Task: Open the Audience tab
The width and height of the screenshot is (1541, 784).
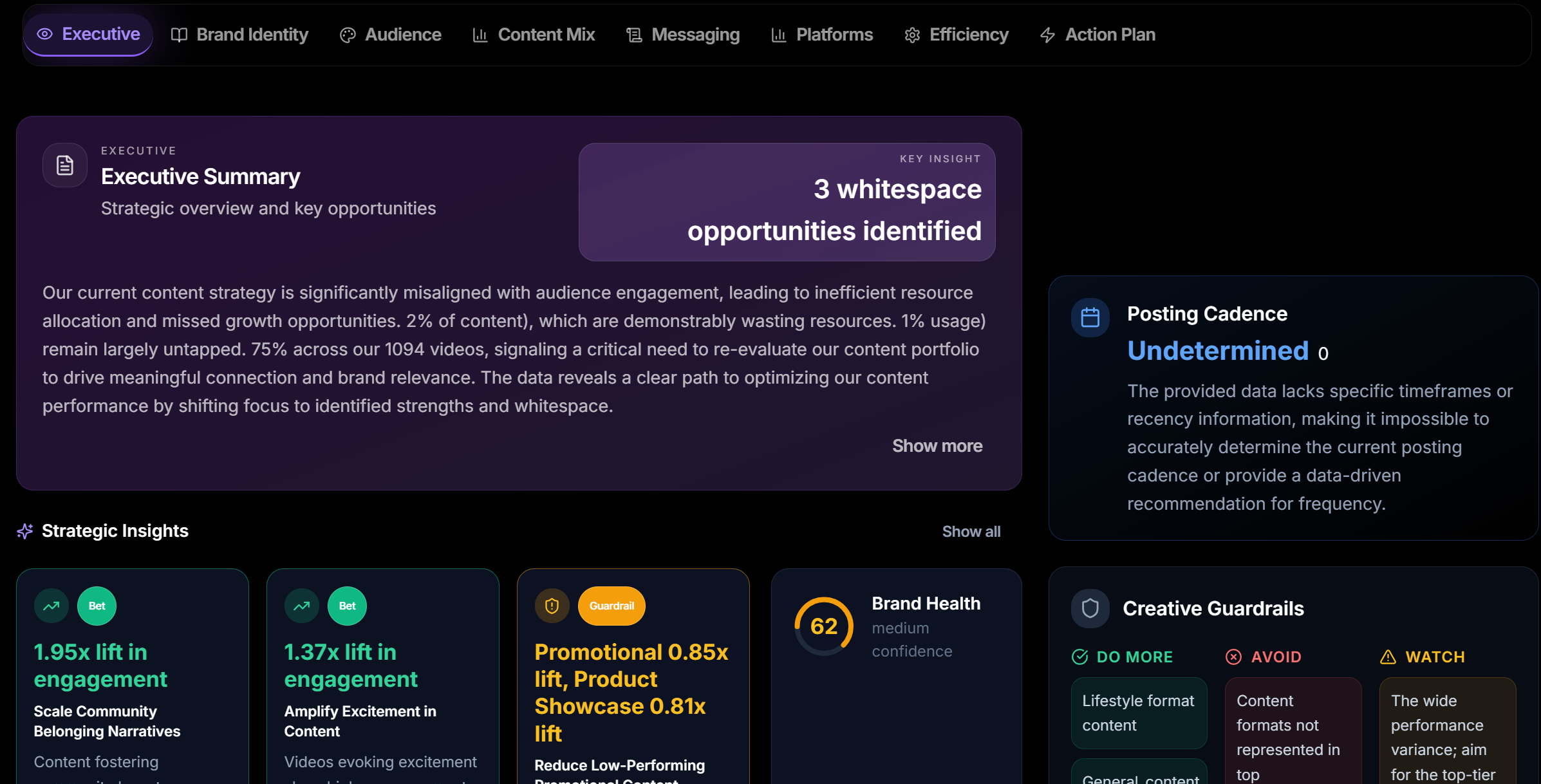Action: pyautogui.click(x=390, y=35)
